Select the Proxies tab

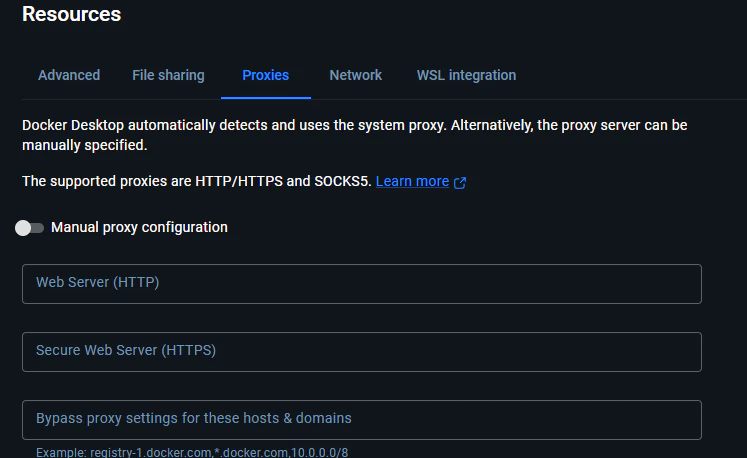click(265, 75)
